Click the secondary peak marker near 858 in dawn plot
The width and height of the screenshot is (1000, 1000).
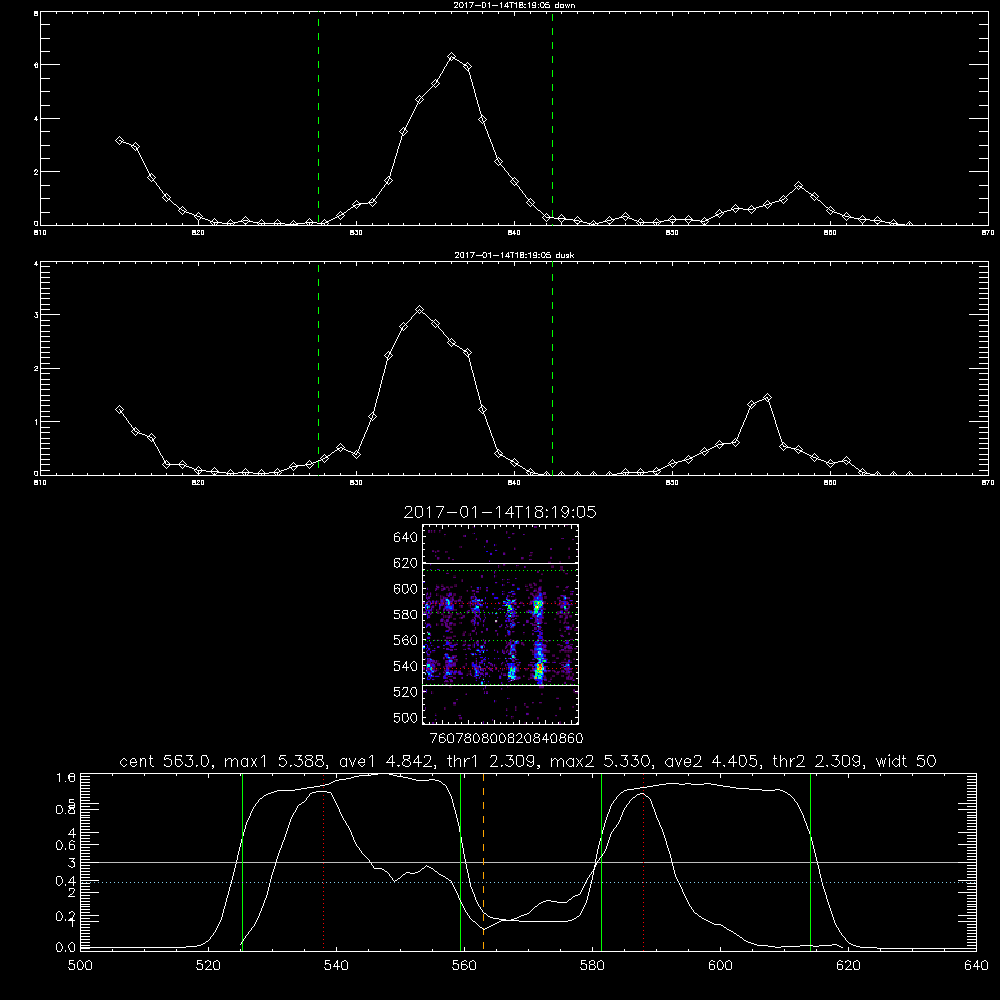point(798,186)
